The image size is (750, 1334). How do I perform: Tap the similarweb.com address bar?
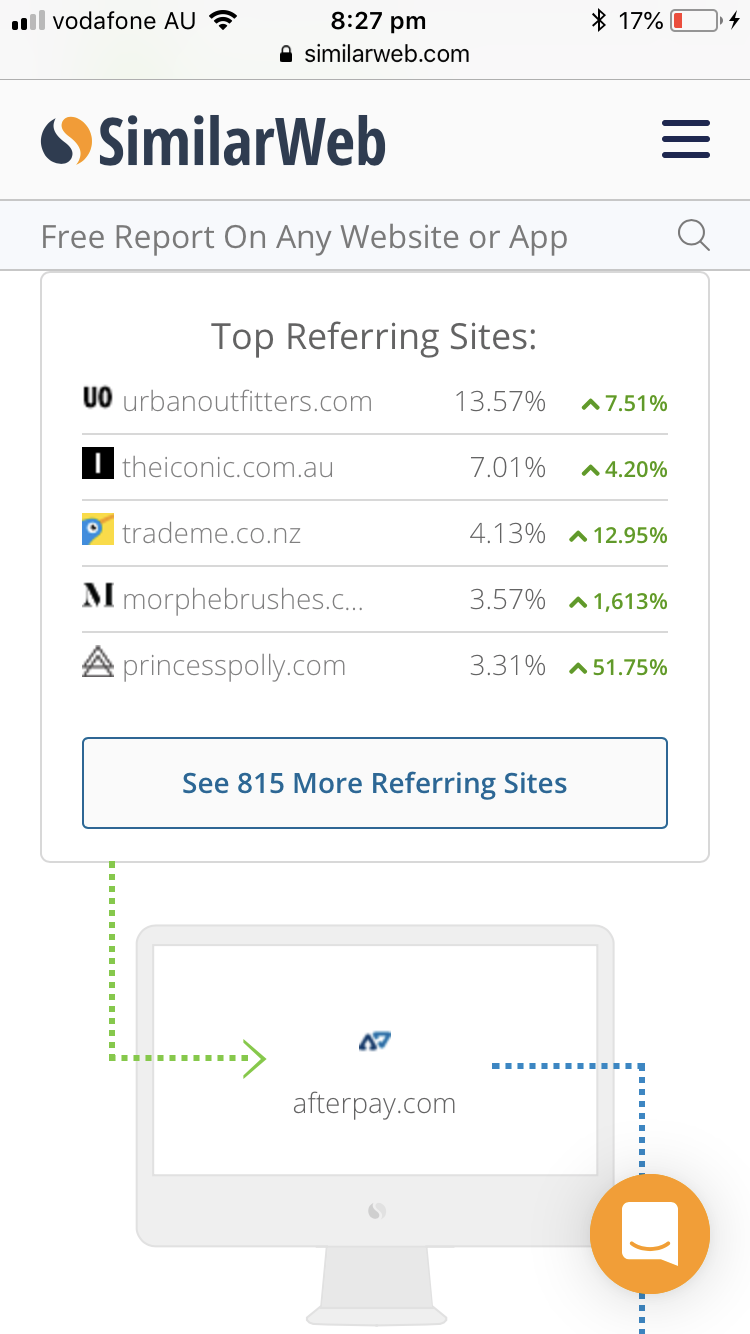[x=375, y=54]
